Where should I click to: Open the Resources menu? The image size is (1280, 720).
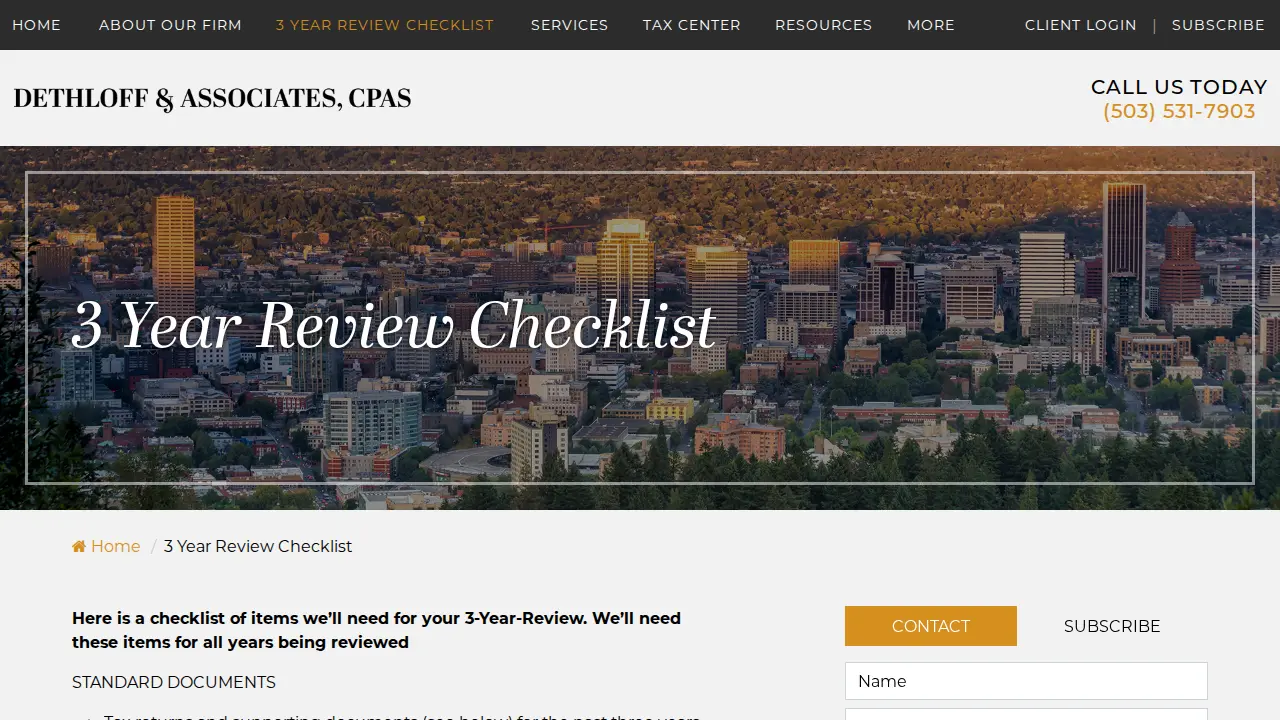coord(823,25)
